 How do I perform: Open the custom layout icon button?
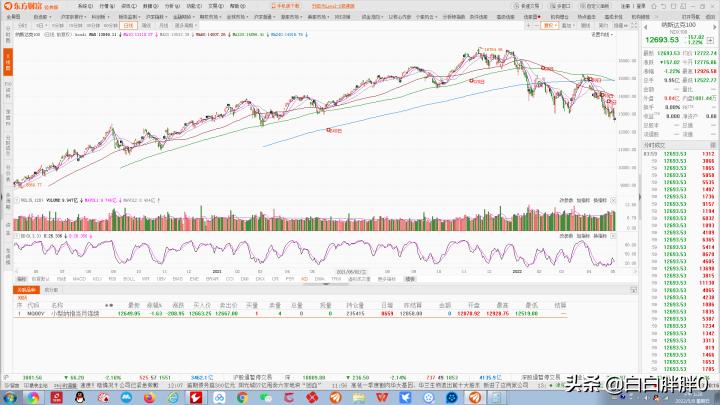pos(595,6)
